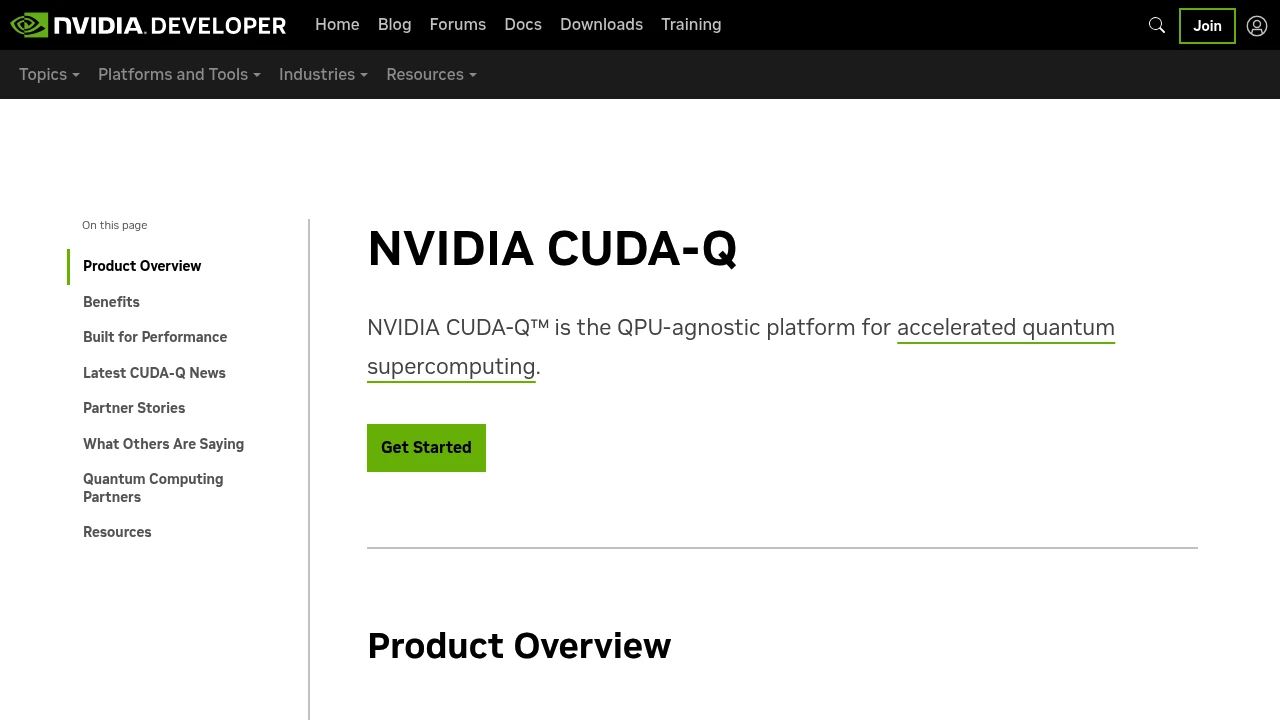Viewport: 1280px width, 720px height.
Task: Click the Join button
Action: (1207, 26)
